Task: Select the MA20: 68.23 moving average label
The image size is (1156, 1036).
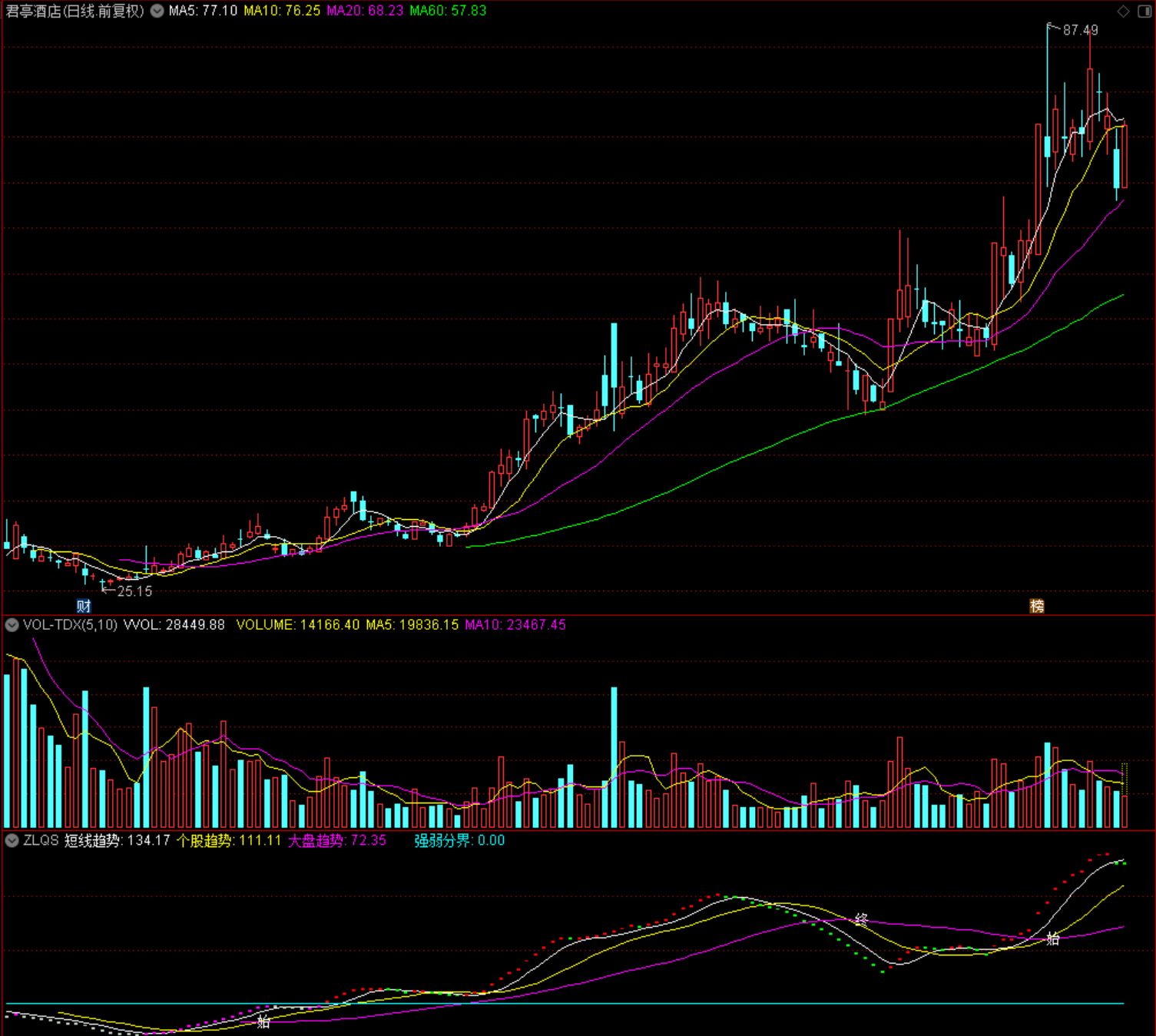Action: click(x=365, y=11)
